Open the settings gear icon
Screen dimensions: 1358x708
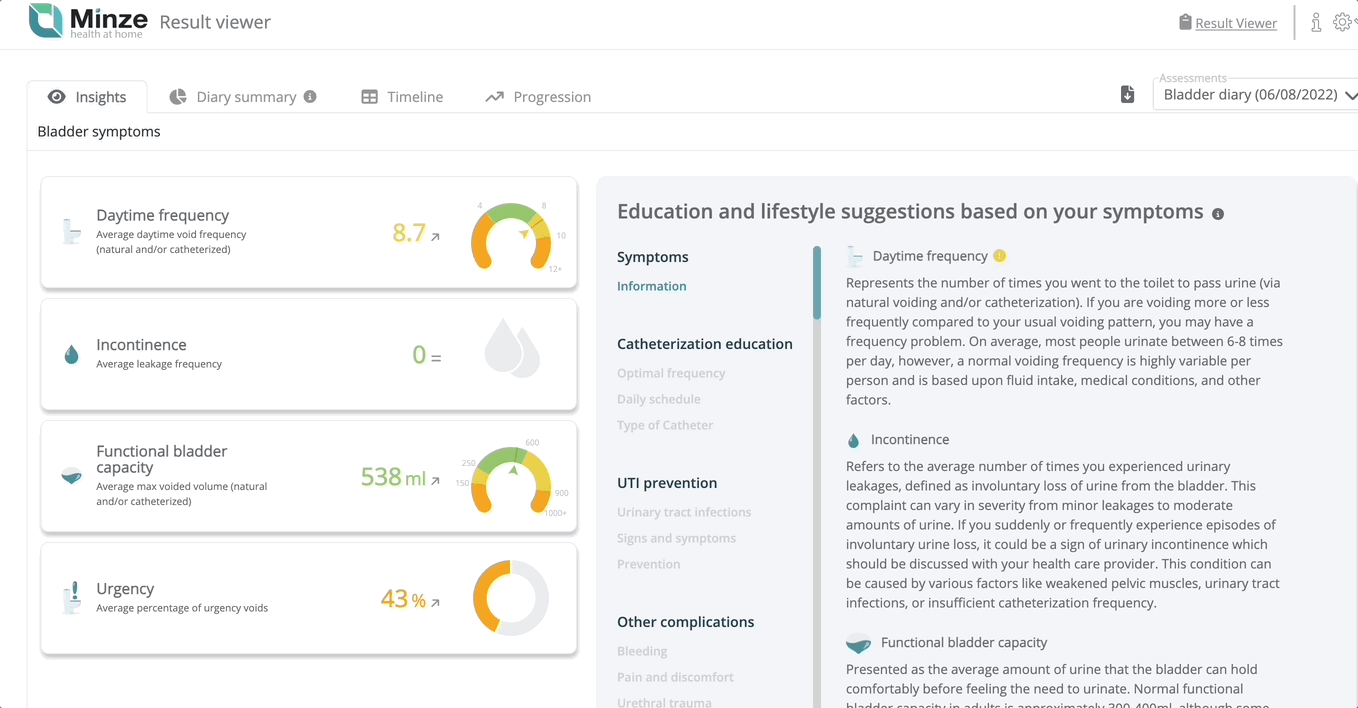tap(1343, 22)
